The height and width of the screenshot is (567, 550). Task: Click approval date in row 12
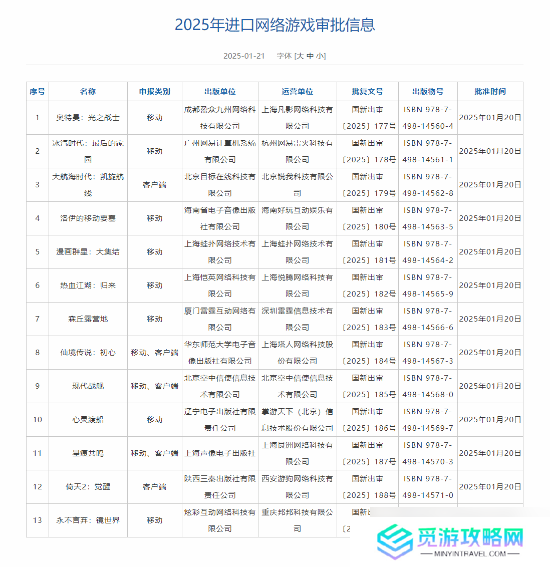tap(490, 487)
